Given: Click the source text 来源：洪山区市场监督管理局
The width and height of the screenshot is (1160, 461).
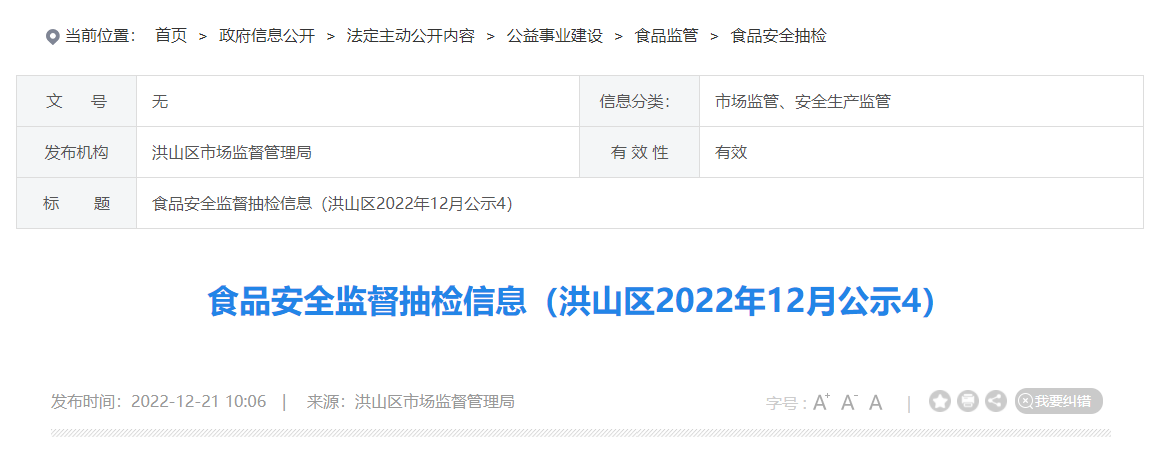Looking at the screenshot, I should coord(411,402).
